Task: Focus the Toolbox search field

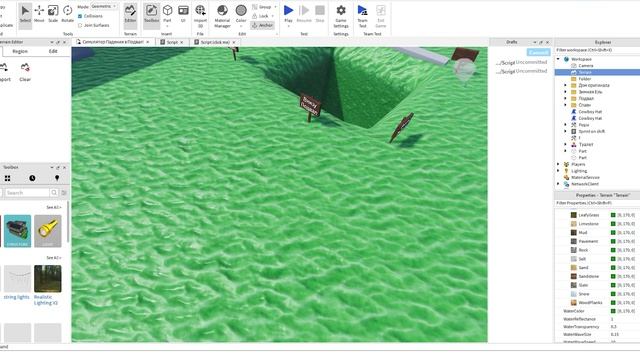Action: point(27,192)
